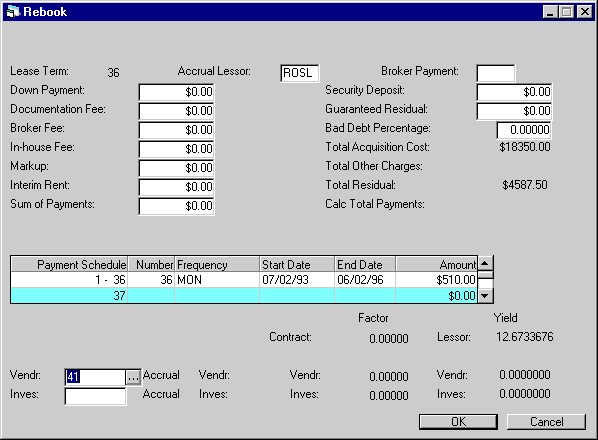
Task: Click the payment grid scrollbar thumb
Action: point(485,275)
